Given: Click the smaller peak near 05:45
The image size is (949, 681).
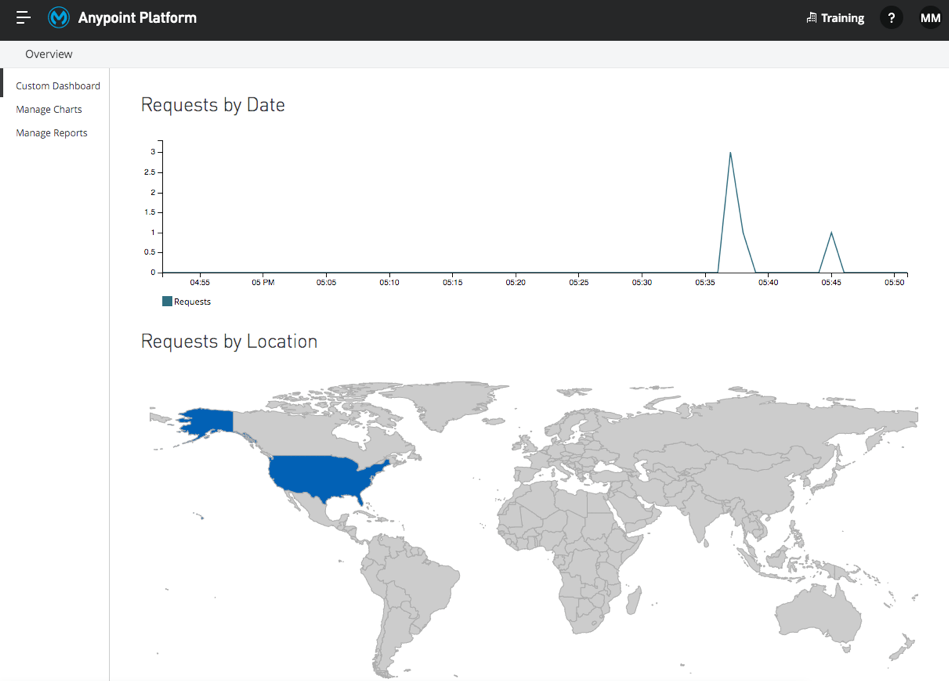Looking at the screenshot, I should coord(831,233).
